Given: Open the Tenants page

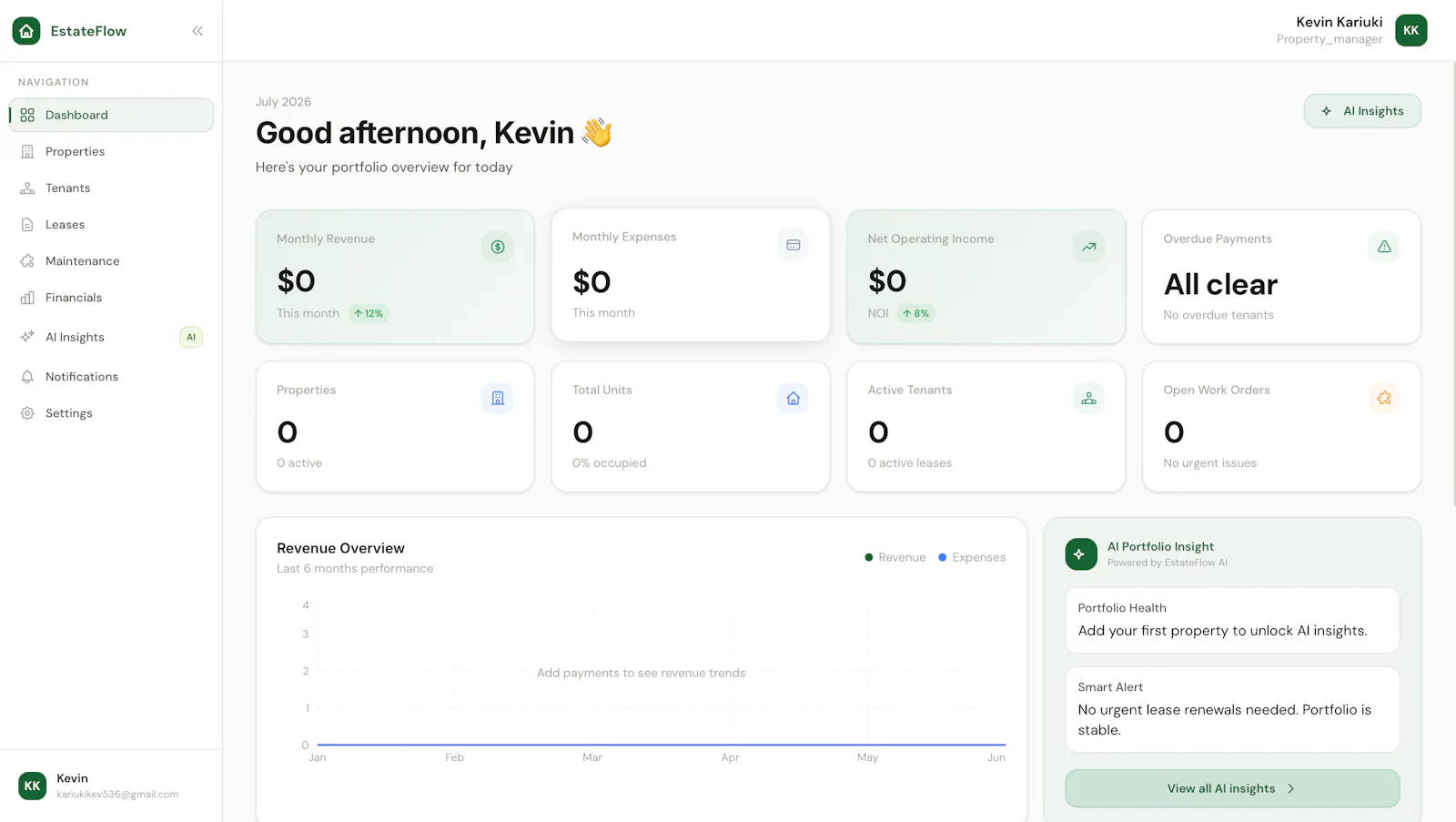Looking at the screenshot, I should (x=111, y=188).
